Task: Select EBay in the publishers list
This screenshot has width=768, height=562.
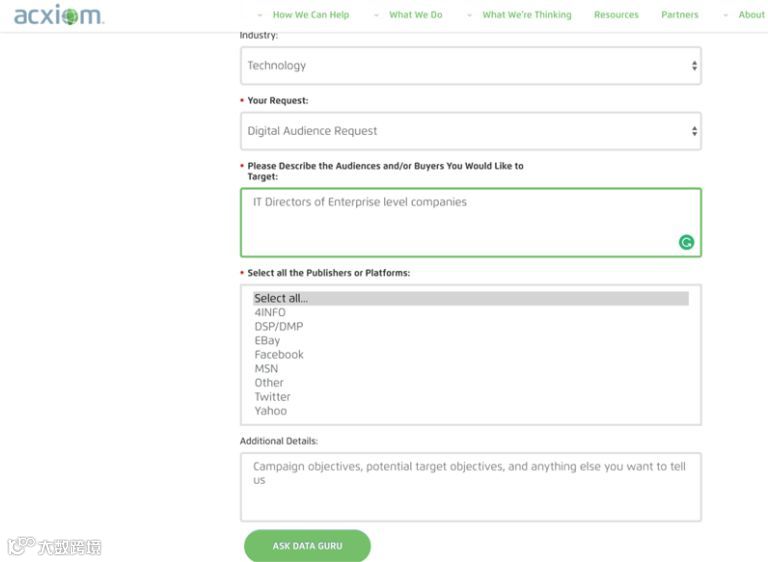Action: coord(267,341)
